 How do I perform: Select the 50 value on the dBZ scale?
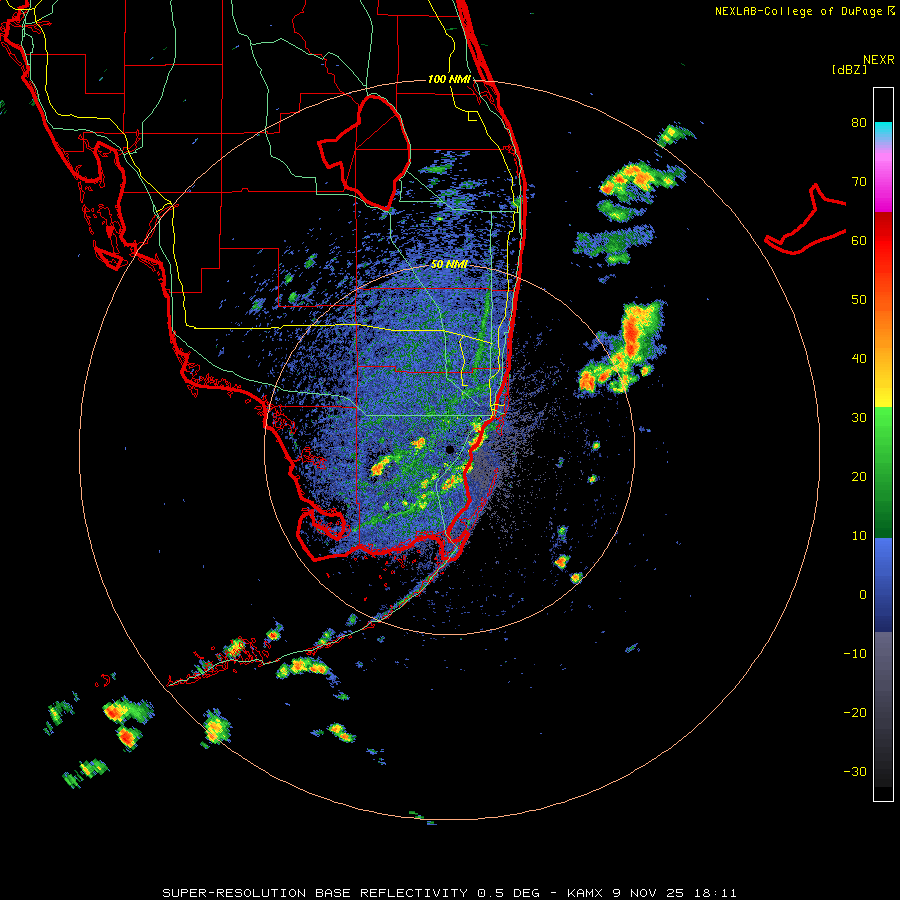tap(859, 300)
